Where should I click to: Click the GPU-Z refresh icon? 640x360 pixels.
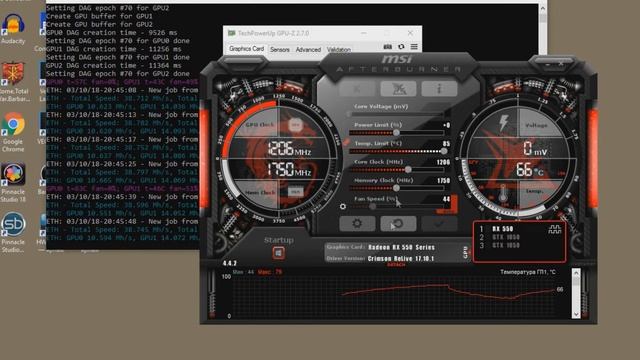pyautogui.click(x=401, y=47)
